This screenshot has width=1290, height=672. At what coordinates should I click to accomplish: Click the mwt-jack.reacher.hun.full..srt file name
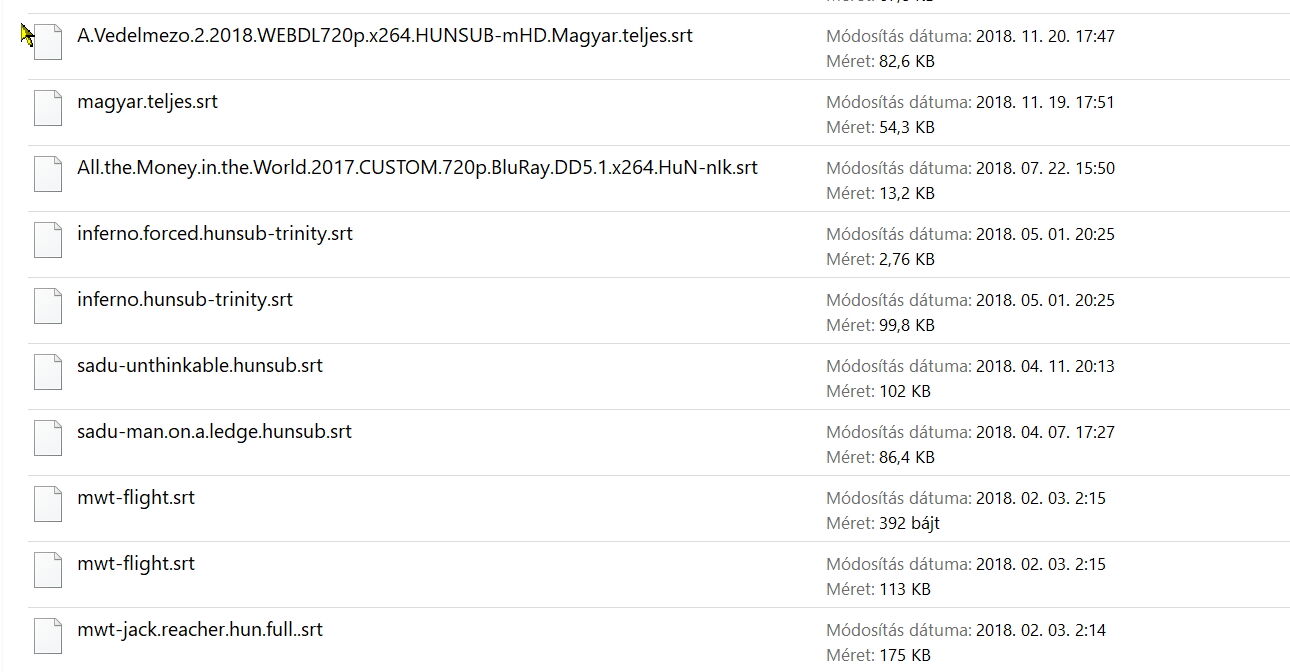pos(199,630)
